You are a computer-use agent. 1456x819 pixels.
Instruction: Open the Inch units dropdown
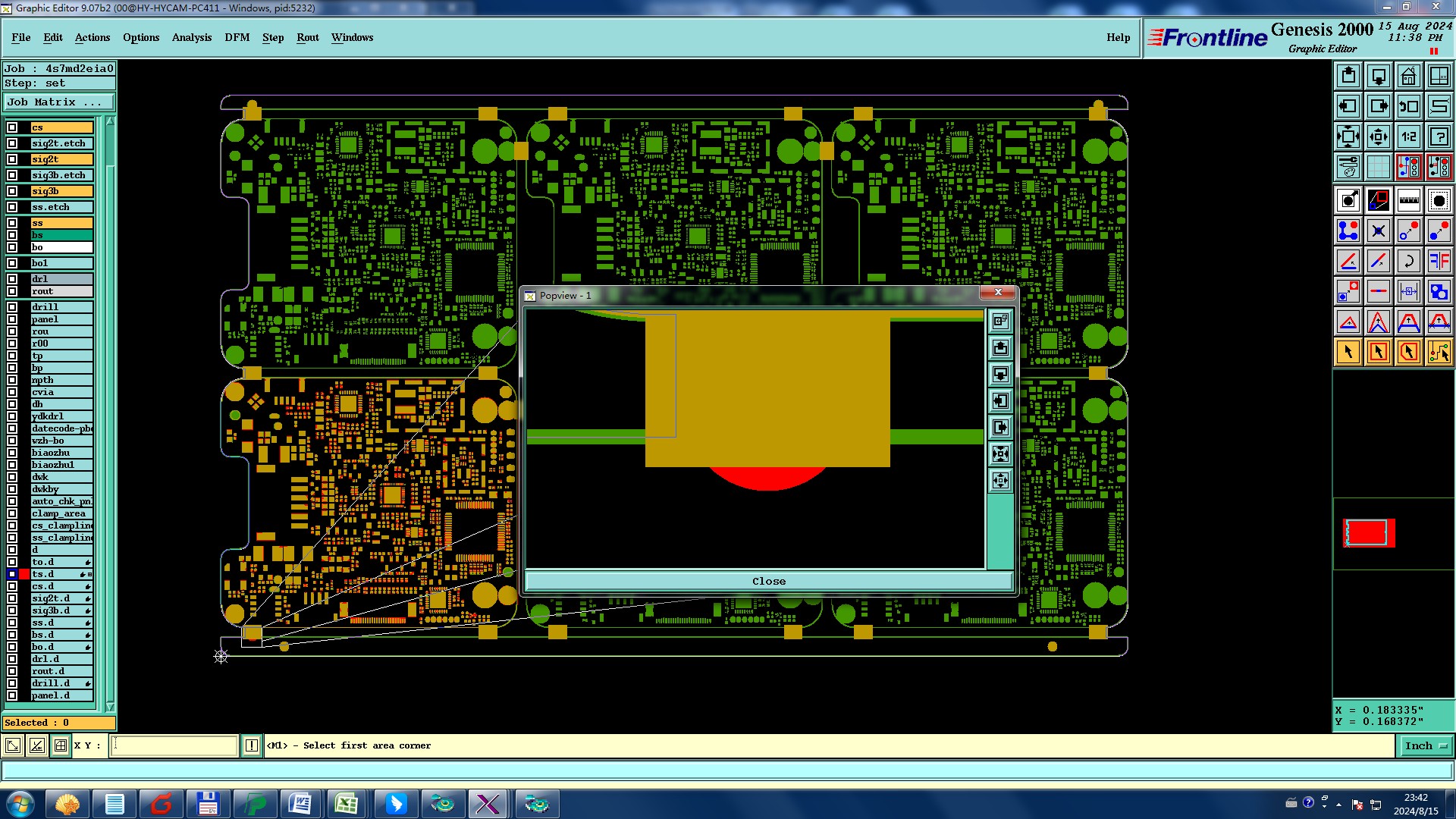[1425, 745]
